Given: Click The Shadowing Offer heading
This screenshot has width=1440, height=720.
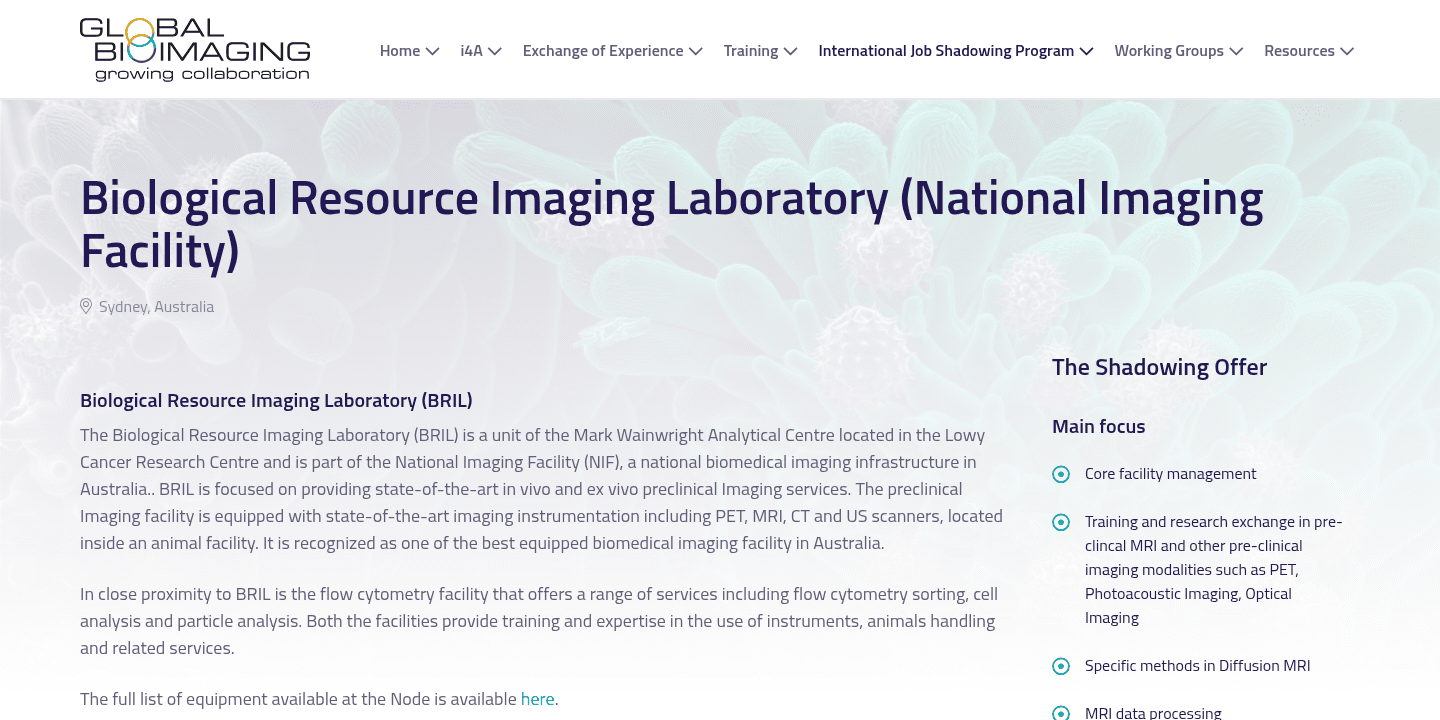Looking at the screenshot, I should pyautogui.click(x=1159, y=367).
